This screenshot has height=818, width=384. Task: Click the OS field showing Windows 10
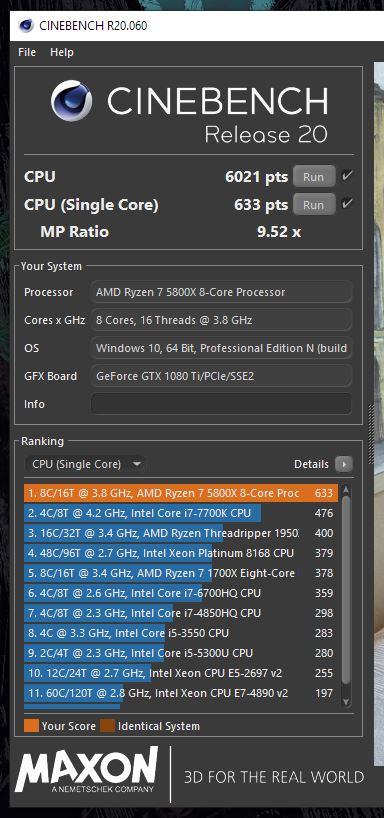pos(222,348)
